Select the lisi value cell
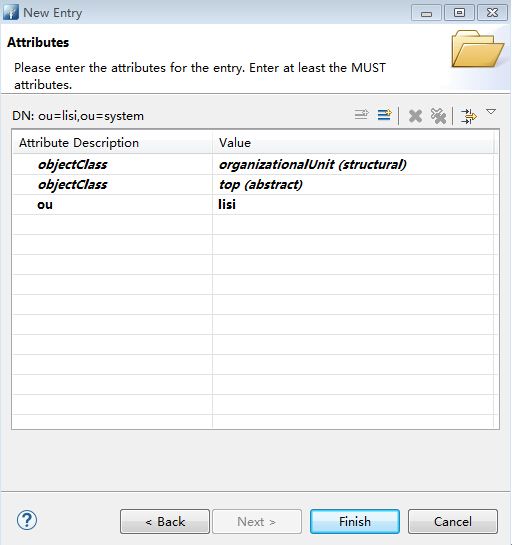The image size is (512, 545). click(353, 204)
